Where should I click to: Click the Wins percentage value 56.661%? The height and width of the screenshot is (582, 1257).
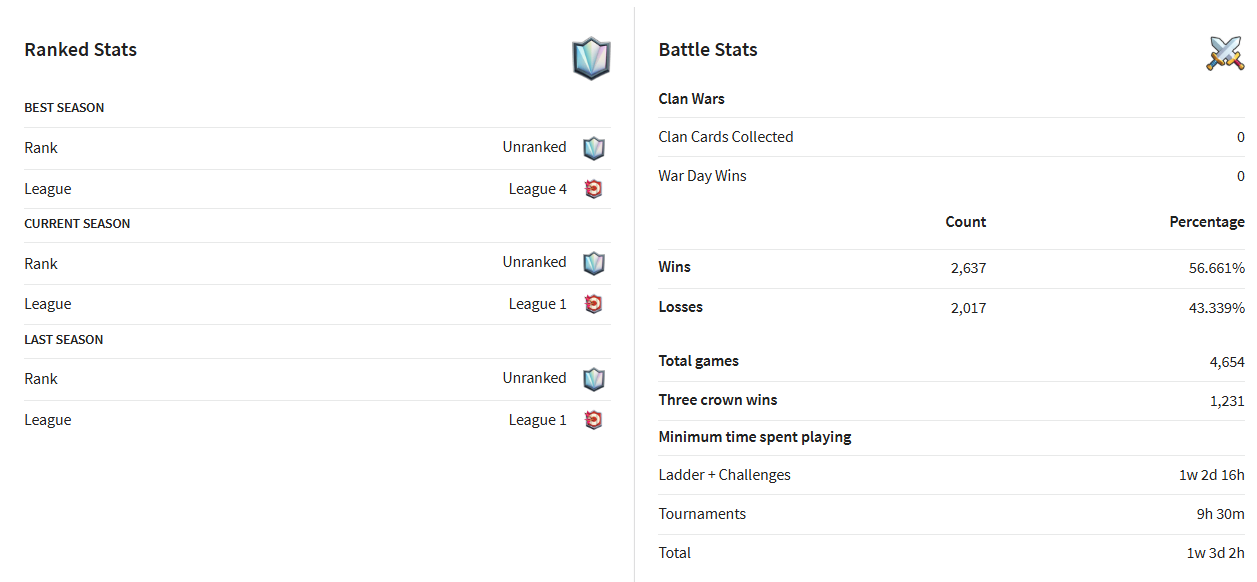click(x=1217, y=268)
